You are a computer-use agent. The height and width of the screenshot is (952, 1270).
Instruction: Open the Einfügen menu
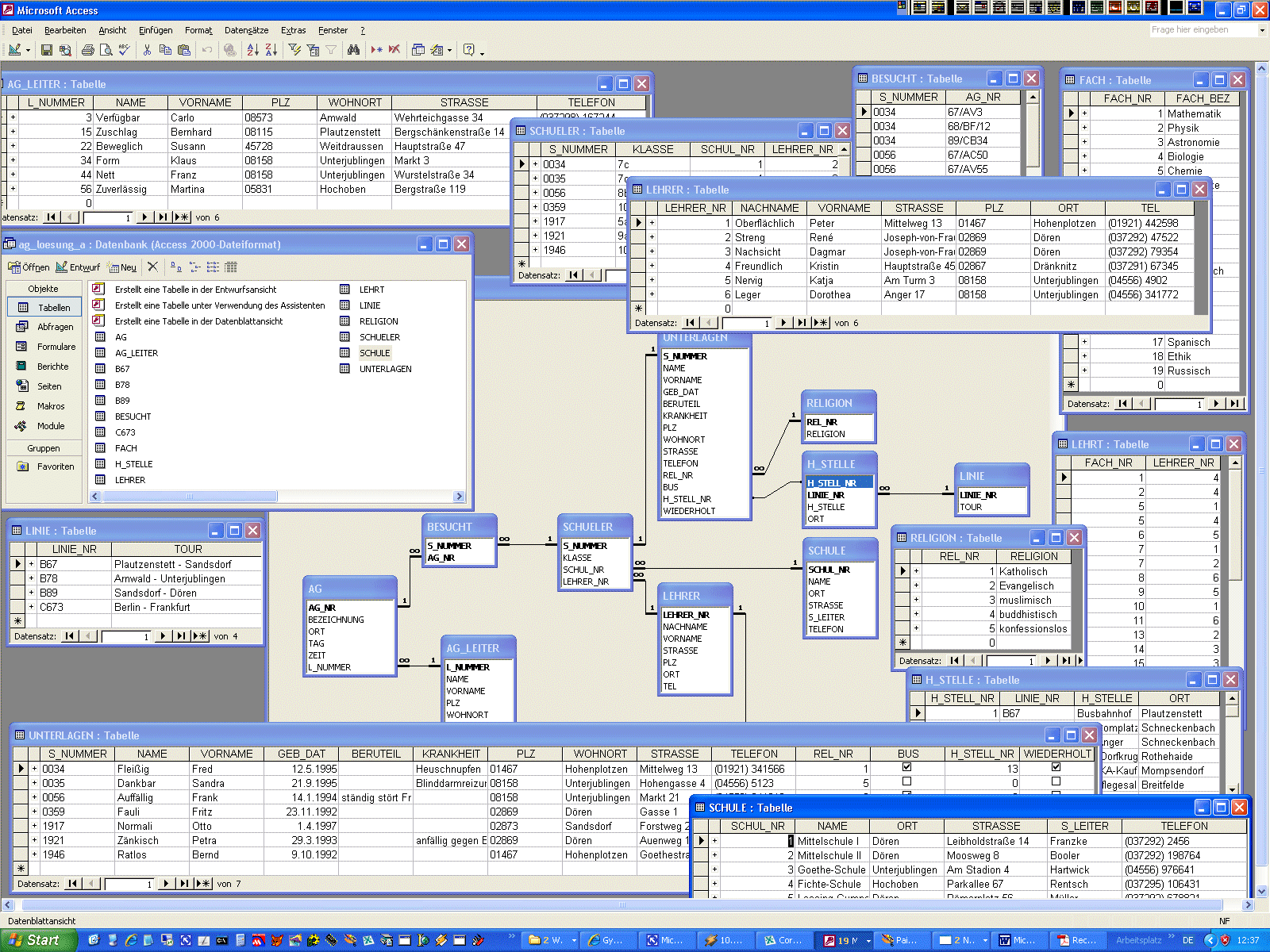click(156, 30)
